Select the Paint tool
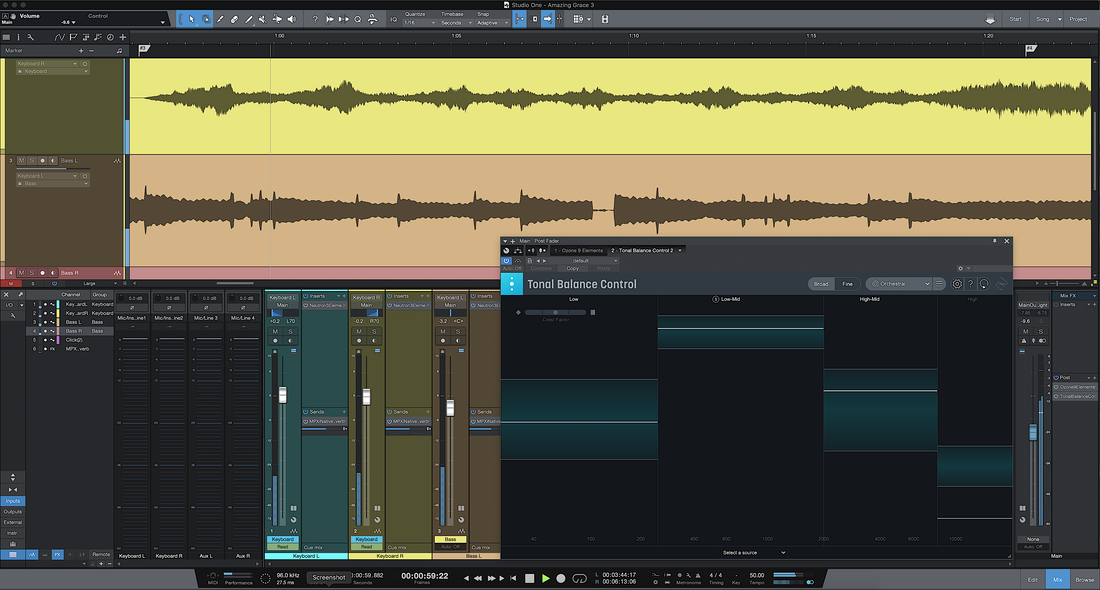 [249, 19]
